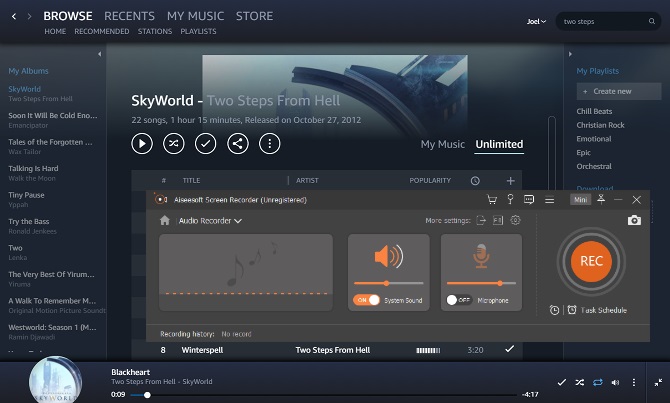Open the Audio Recorder dropdown
The height and width of the screenshot is (403, 670).
(x=210, y=221)
